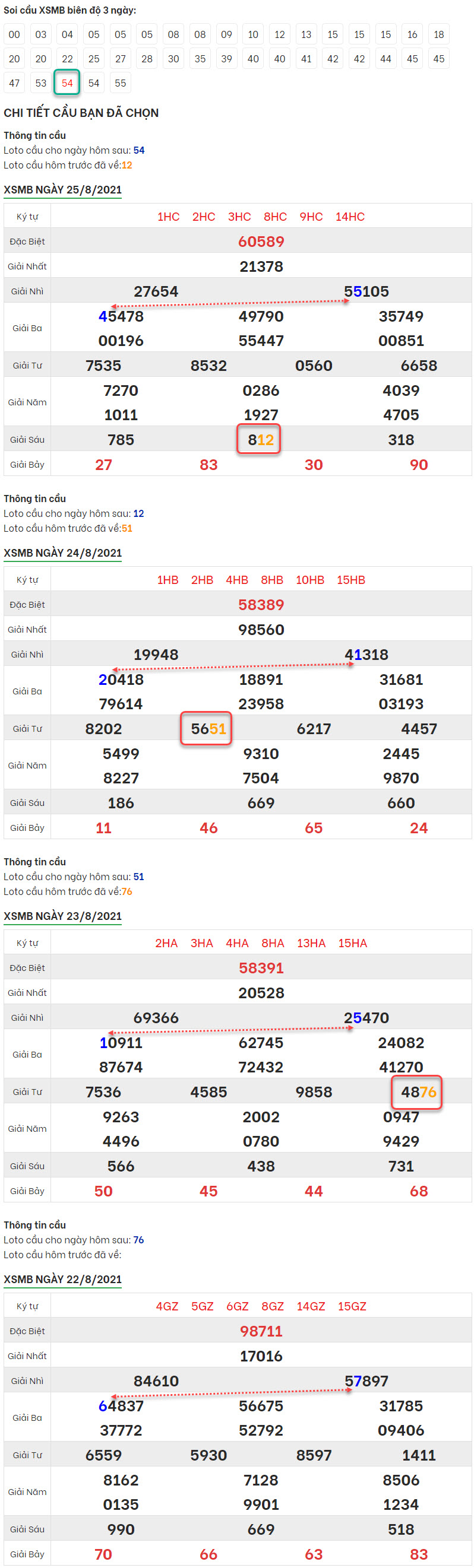Pick number 41 from the list
The height and width of the screenshot is (1568, 474).
tap(306, 59)
